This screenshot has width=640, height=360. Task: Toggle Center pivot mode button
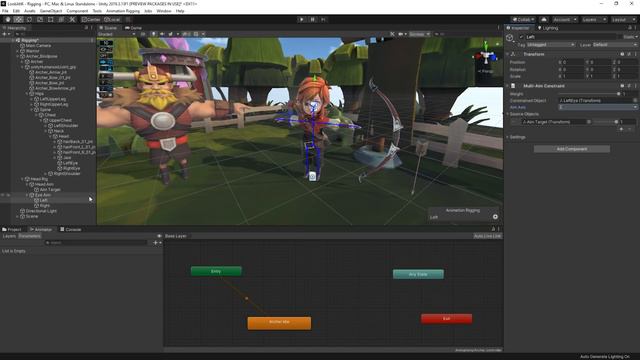tap(91, 19)
